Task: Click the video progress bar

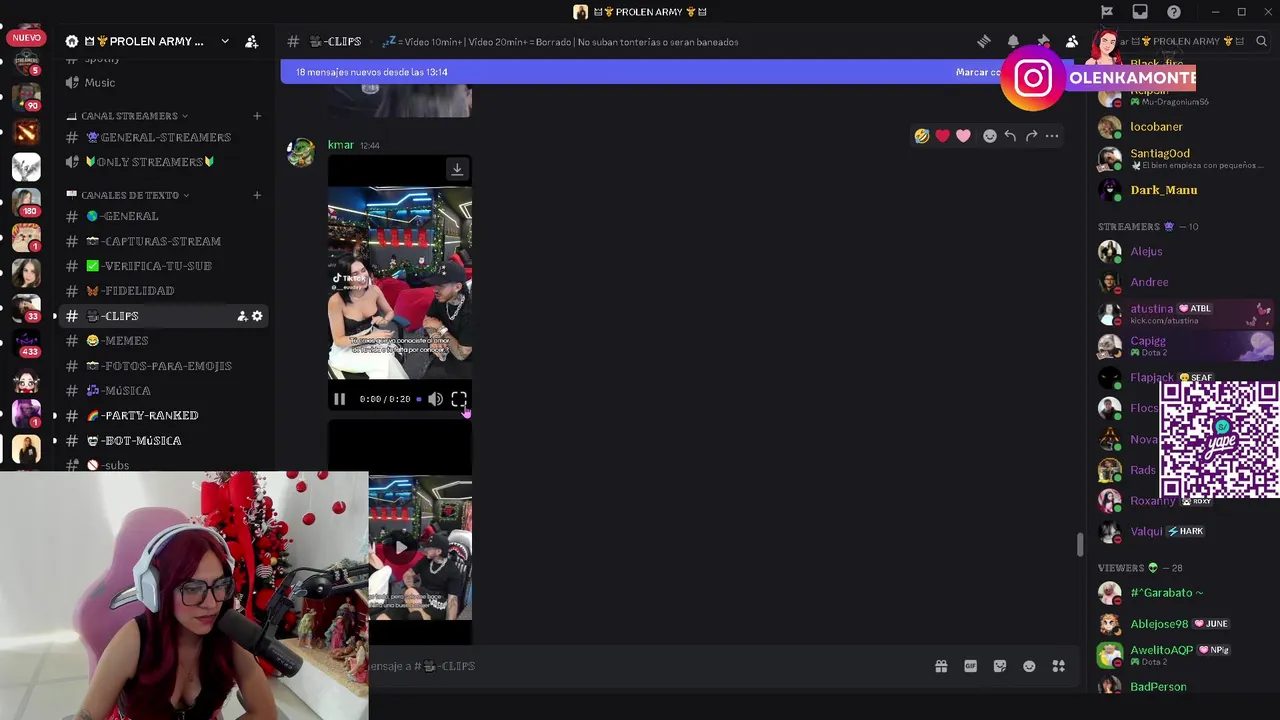Action: point(419,399)
